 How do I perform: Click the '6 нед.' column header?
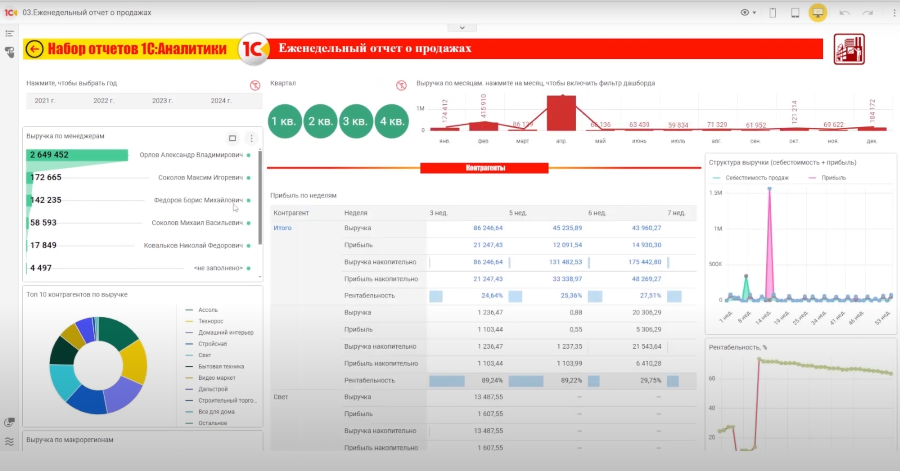pyautogui.click(x=597, y=213)
